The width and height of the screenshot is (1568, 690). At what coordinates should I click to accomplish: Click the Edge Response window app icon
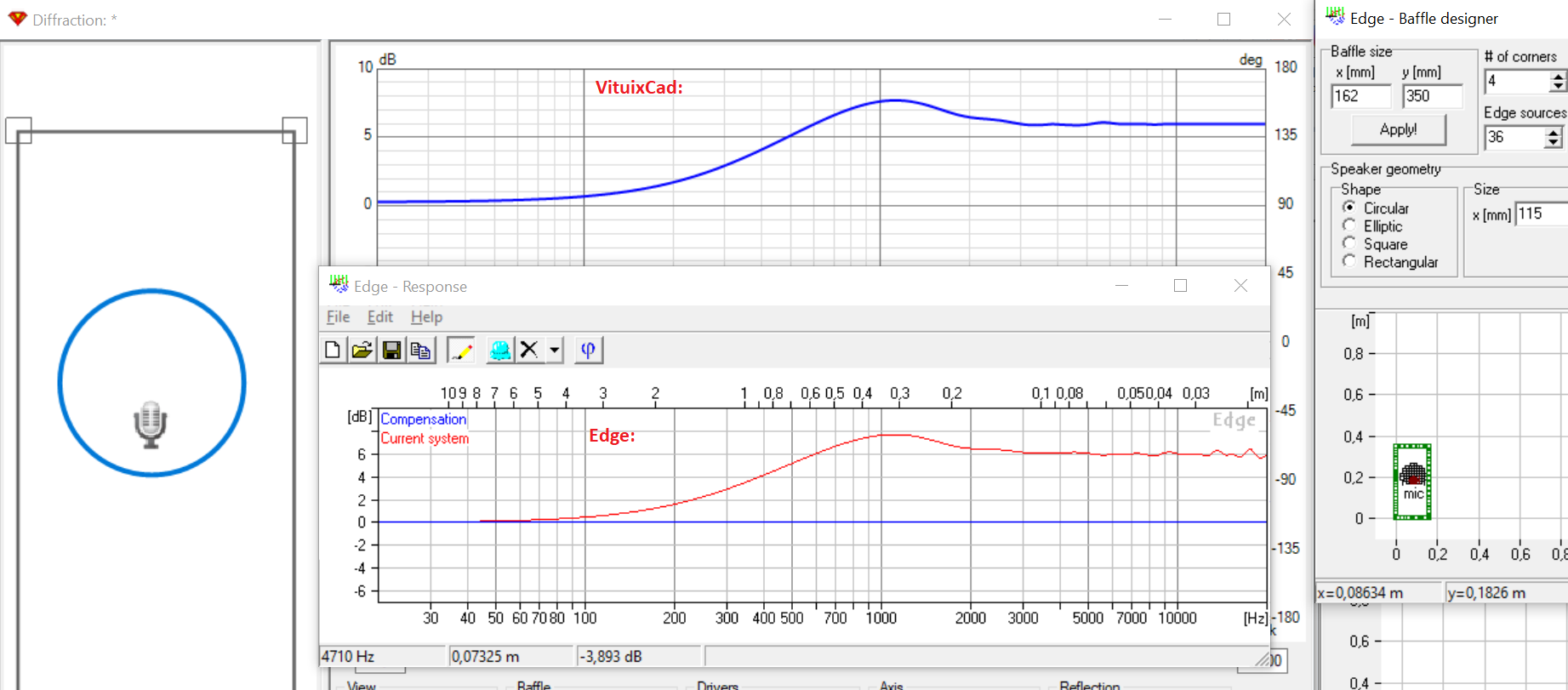point(339,284)
